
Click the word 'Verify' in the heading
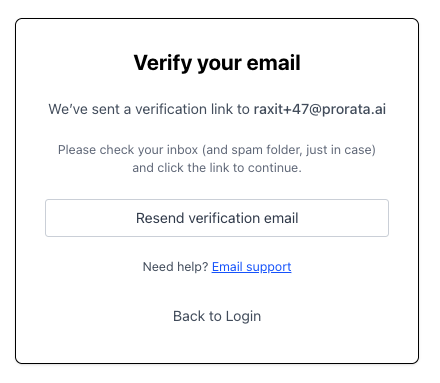[163, 63]
